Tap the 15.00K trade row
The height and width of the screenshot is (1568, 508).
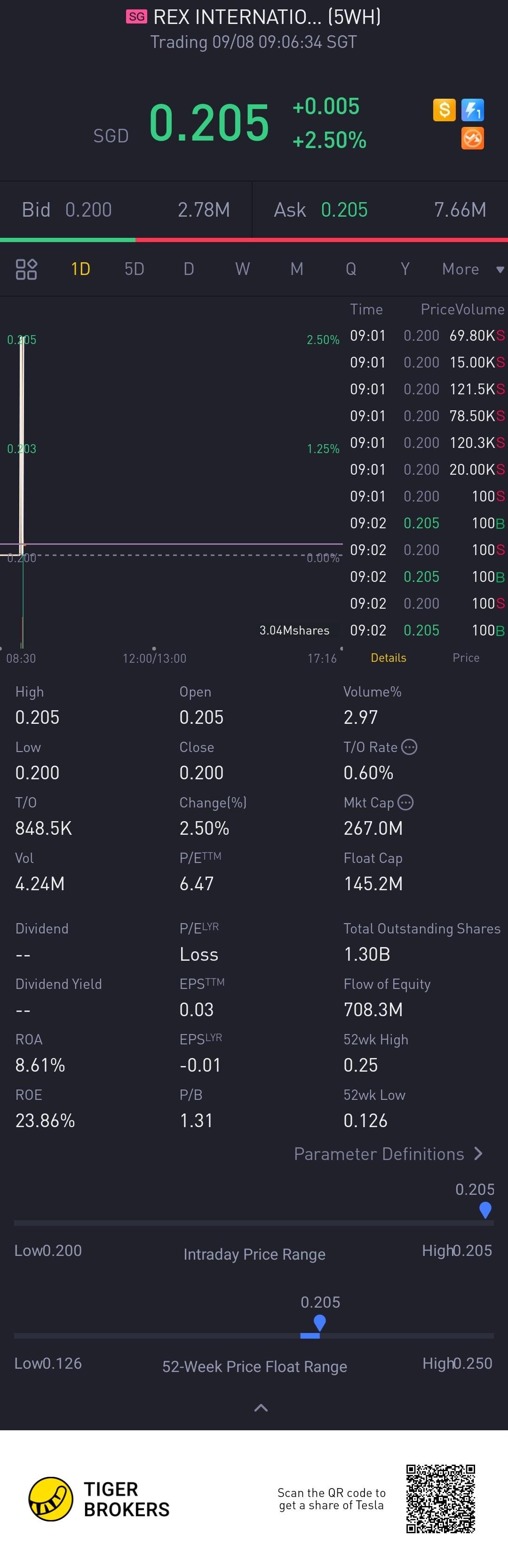tap(427, 362)
